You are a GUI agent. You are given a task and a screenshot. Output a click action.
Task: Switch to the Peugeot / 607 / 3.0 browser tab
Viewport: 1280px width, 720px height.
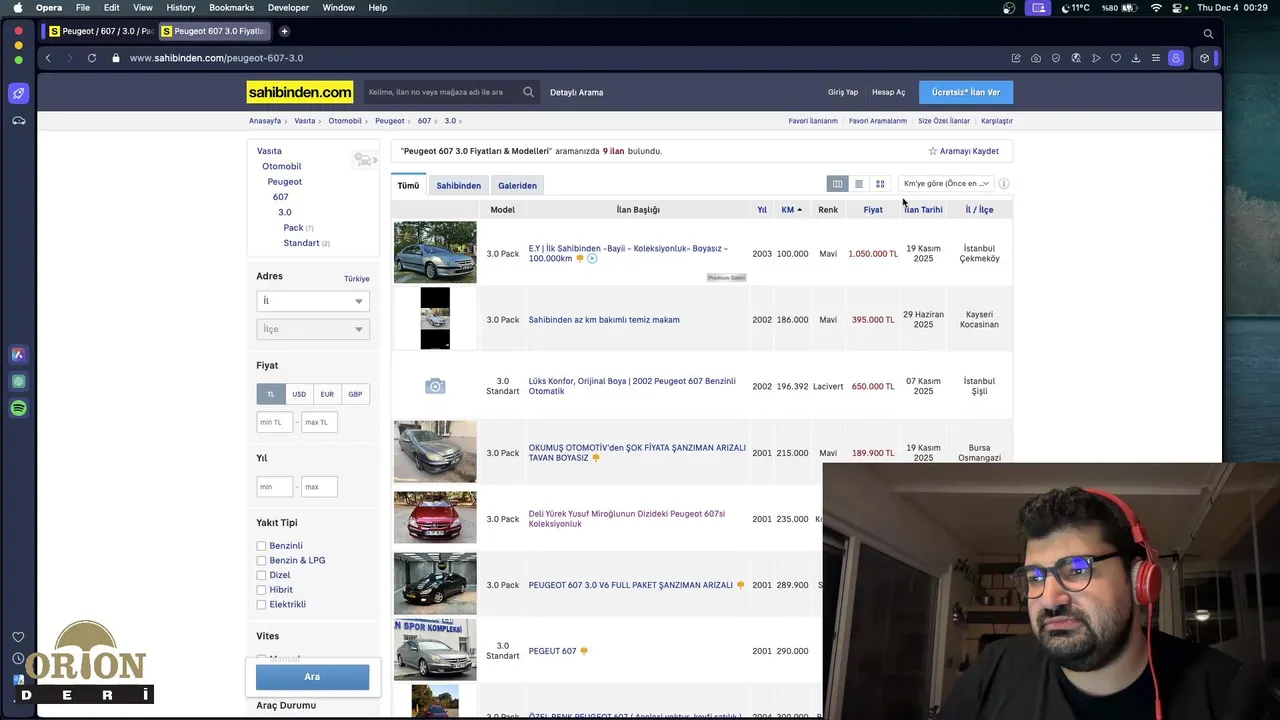click(100, 31)
